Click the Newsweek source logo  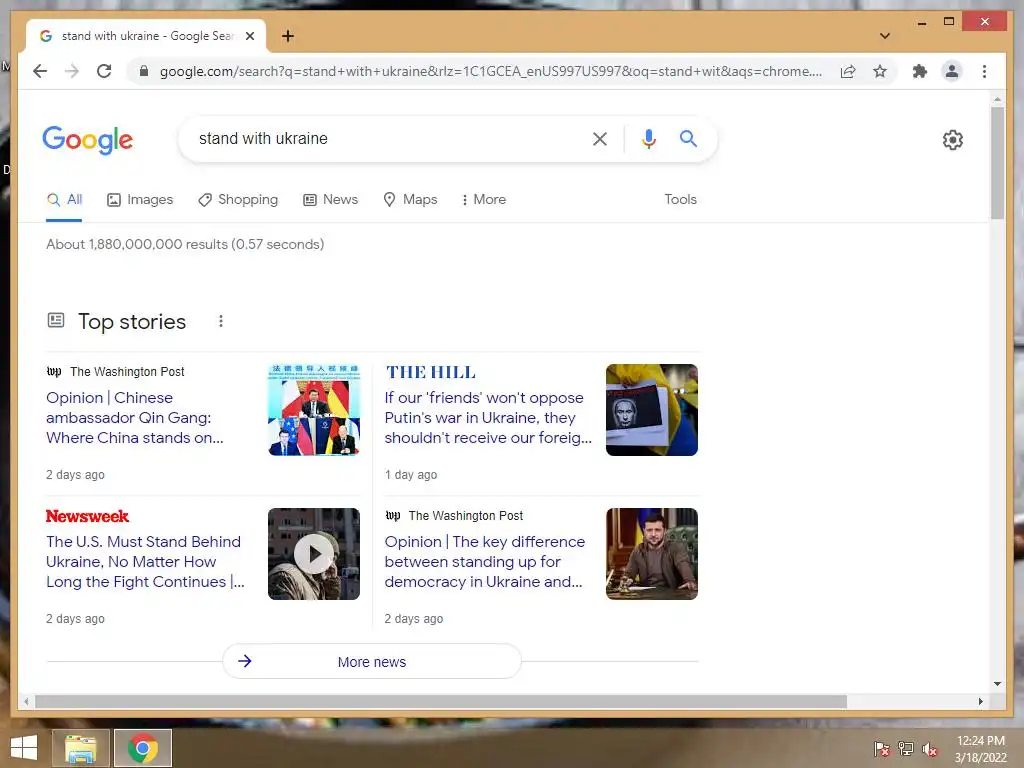click(x=87, y=516)
